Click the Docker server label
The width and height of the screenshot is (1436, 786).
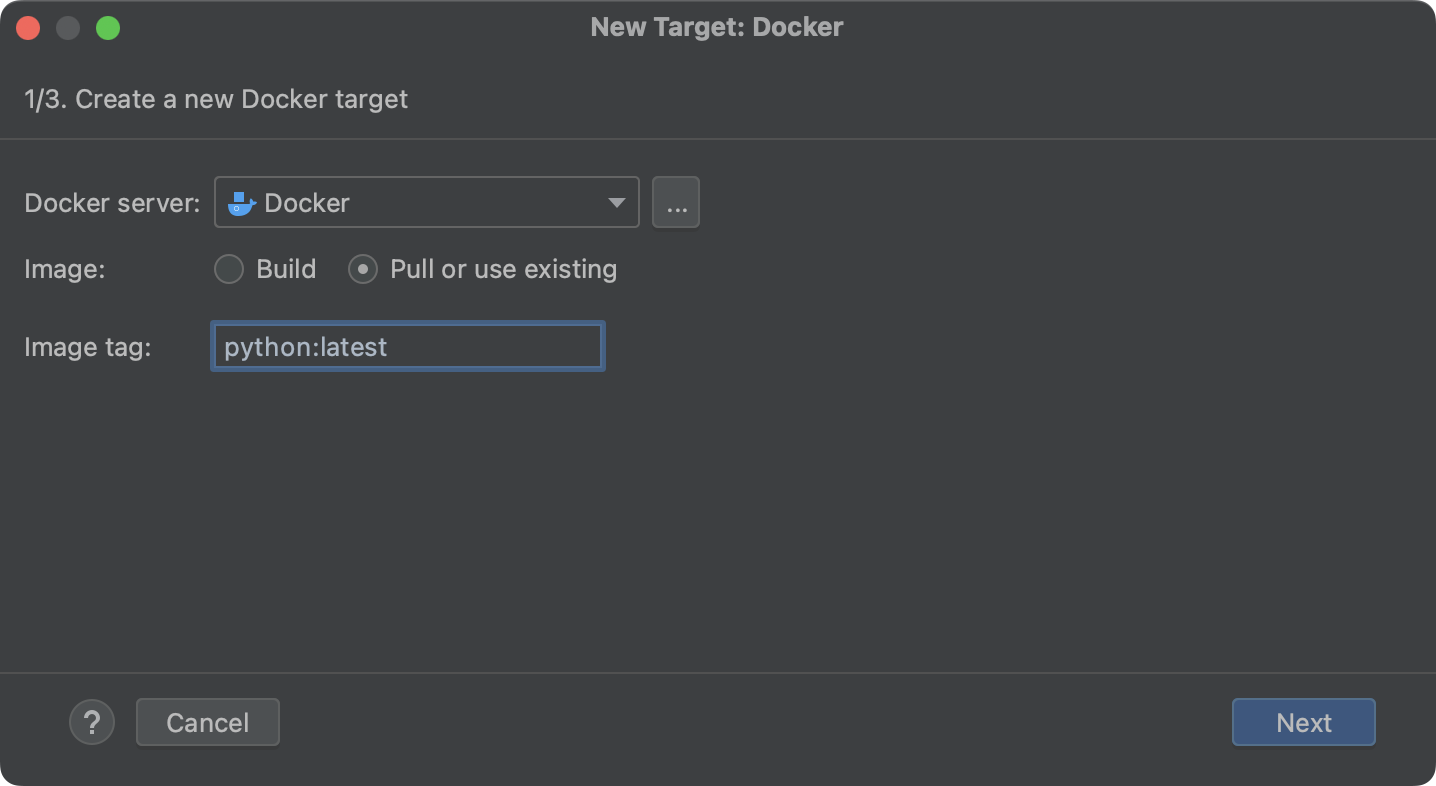[112, 203]
